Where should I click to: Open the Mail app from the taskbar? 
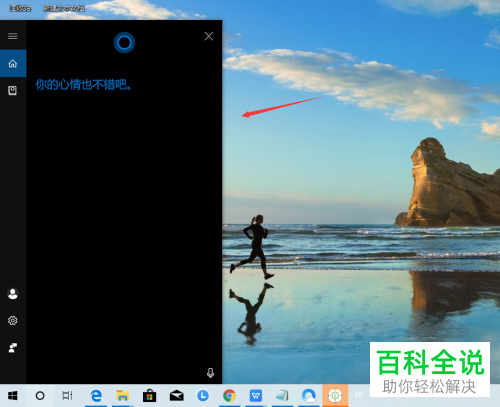point(176,396)
